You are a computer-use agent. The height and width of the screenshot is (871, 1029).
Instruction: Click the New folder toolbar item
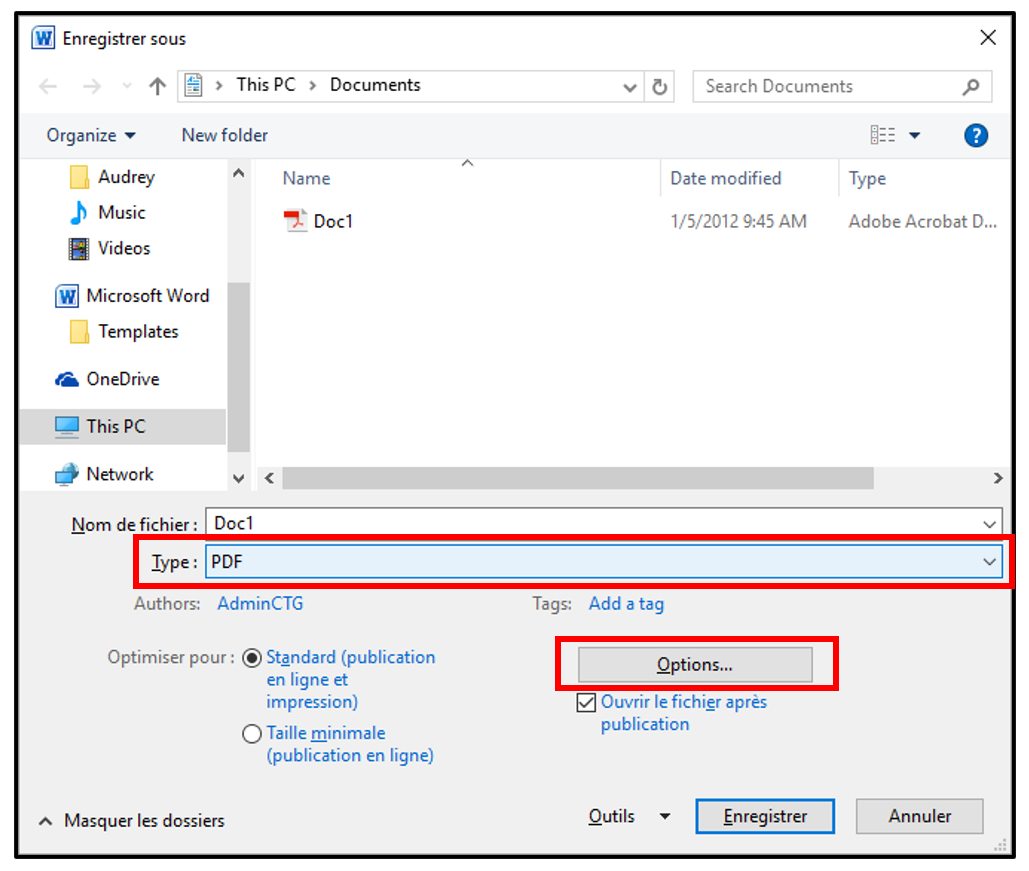tap(225, 136)
